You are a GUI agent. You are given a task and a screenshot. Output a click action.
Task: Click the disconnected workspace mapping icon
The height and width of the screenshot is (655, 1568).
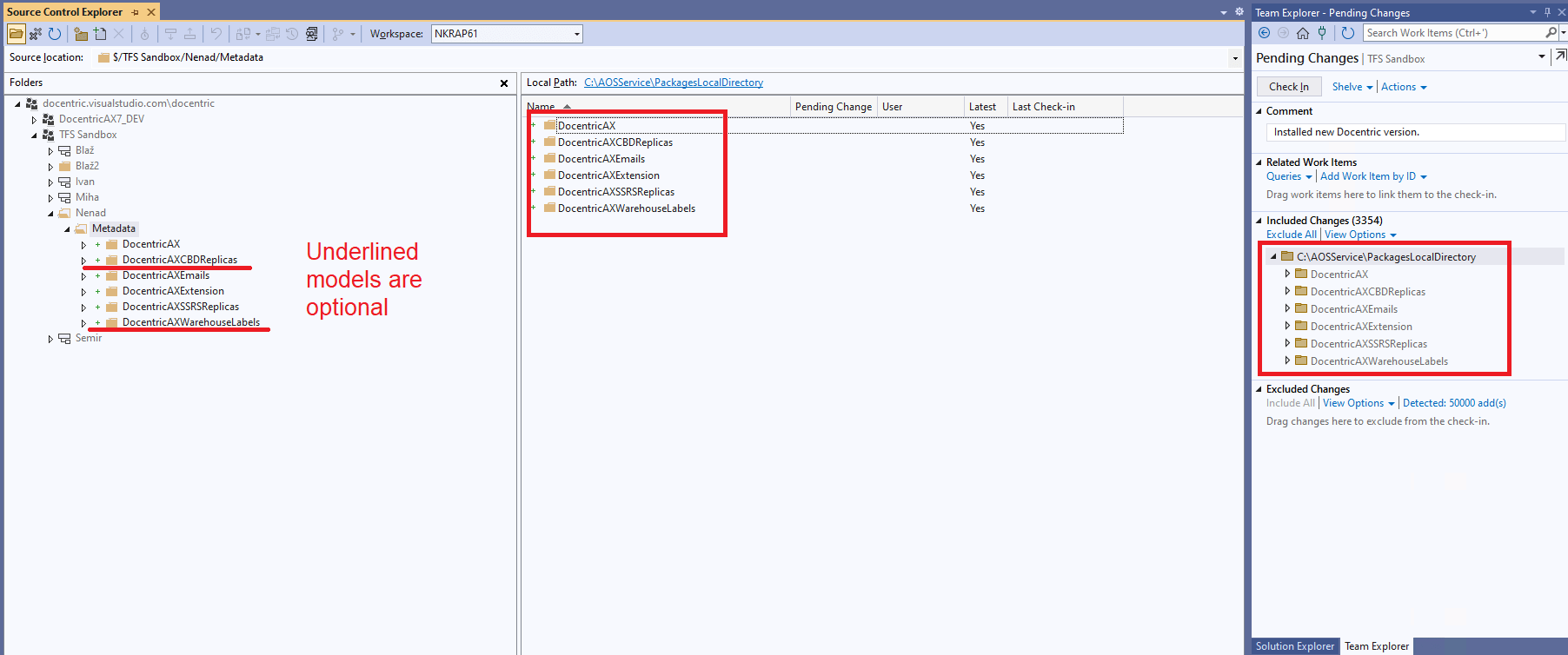36,34
